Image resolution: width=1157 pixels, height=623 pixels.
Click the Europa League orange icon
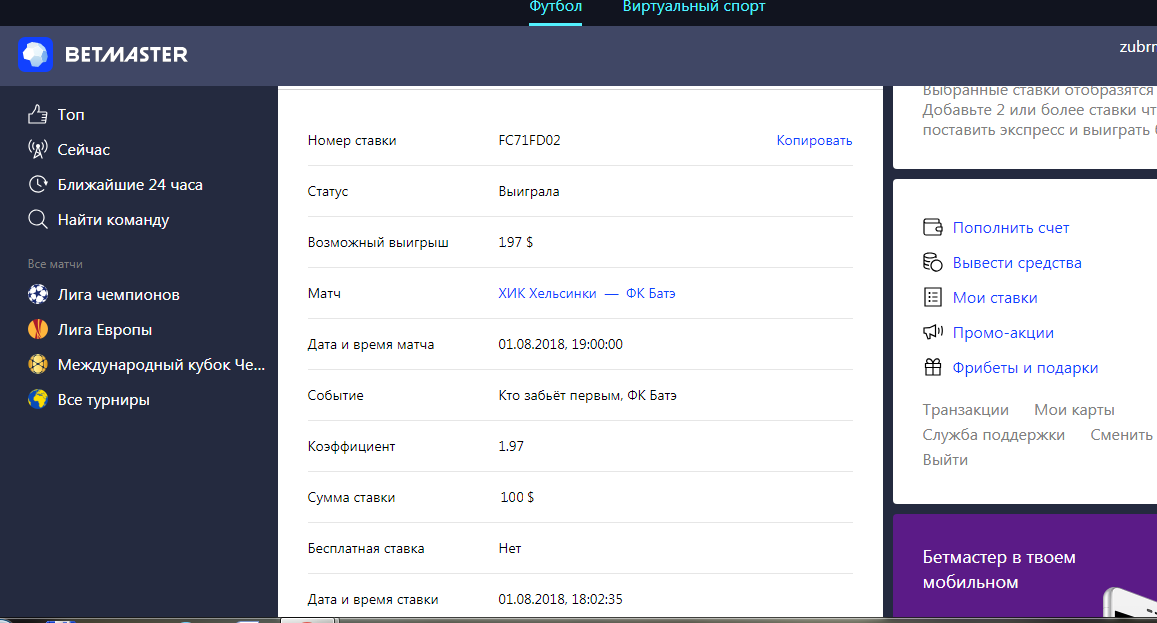coord(38,329)
